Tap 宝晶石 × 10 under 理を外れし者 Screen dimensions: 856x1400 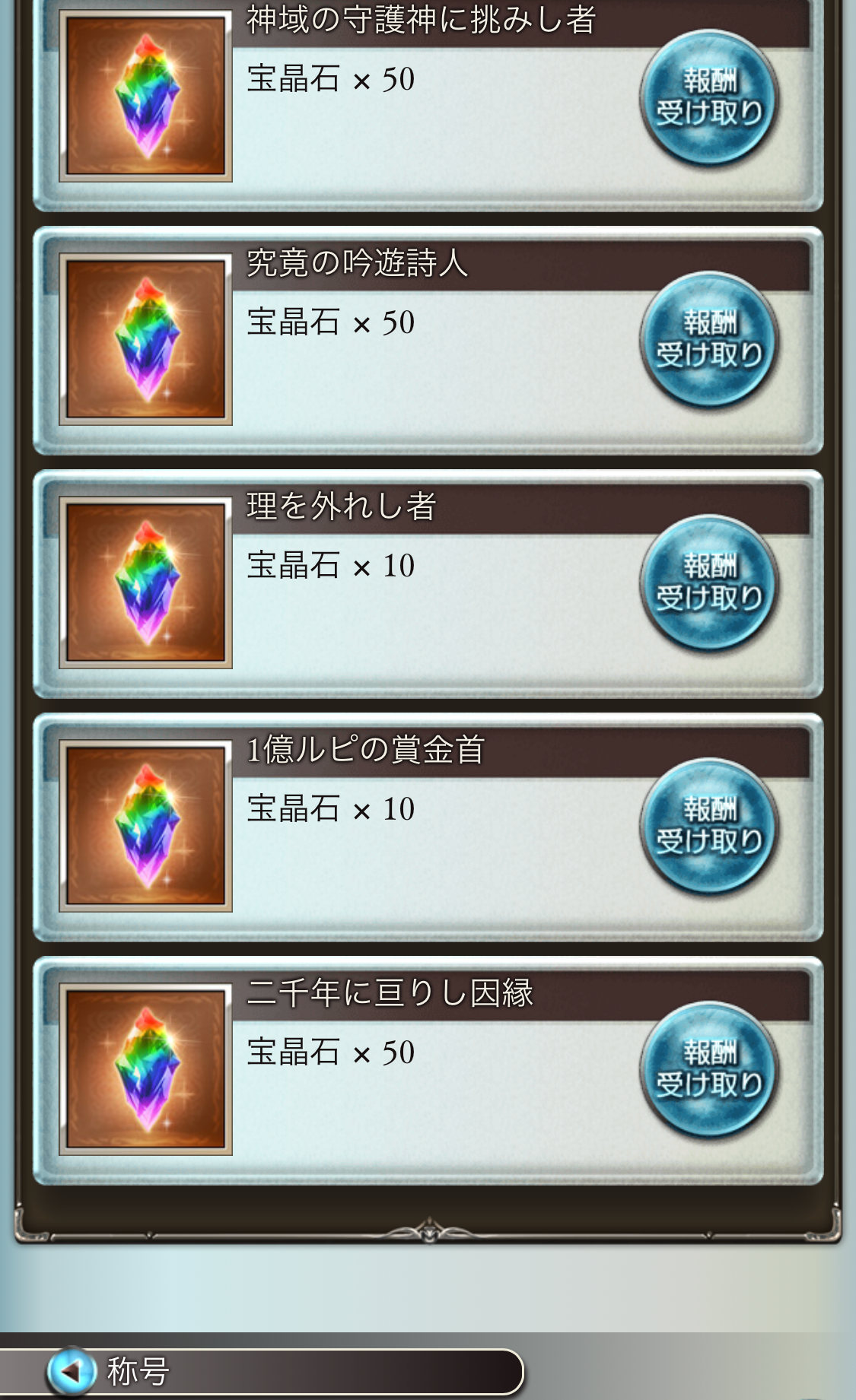tap(331, 566)
